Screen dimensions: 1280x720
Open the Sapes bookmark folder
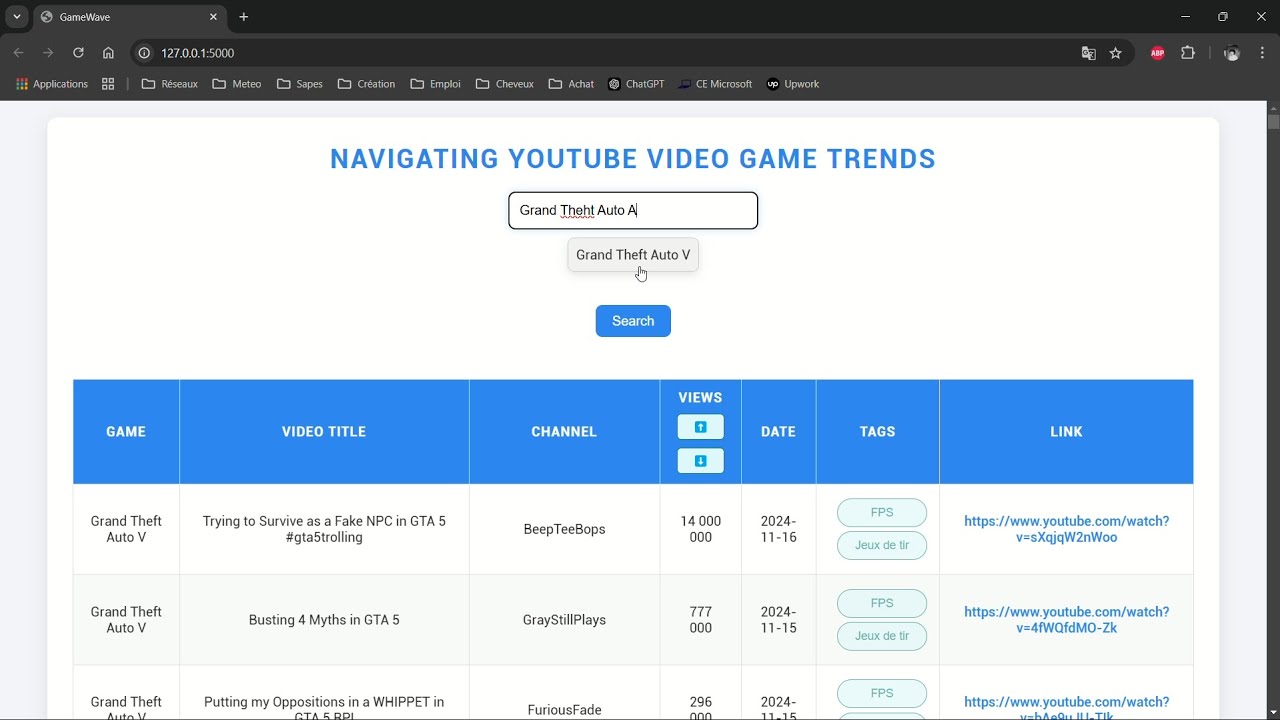[x=300, y=84]
